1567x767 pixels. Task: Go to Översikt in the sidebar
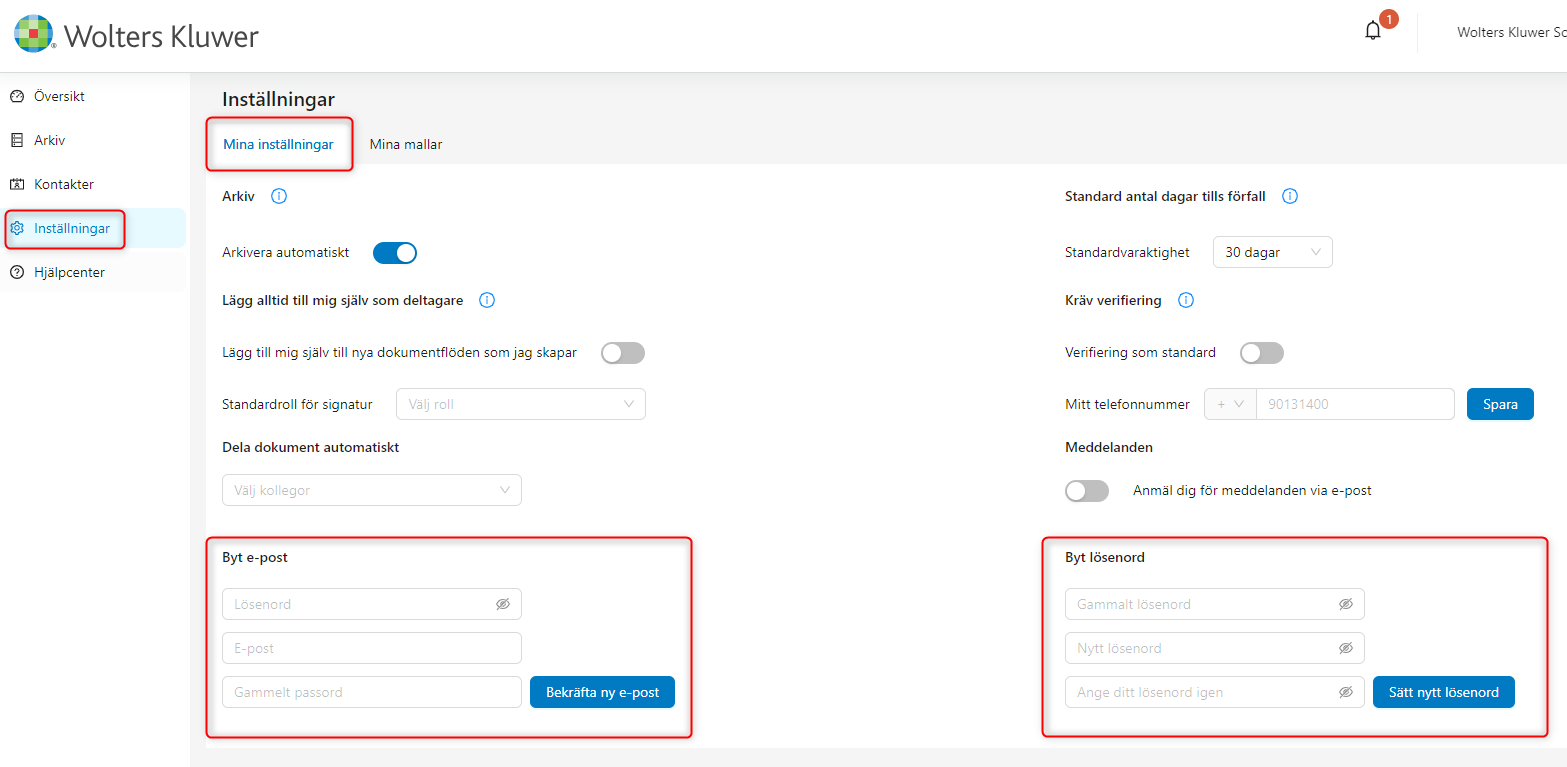tap(93, 97)
